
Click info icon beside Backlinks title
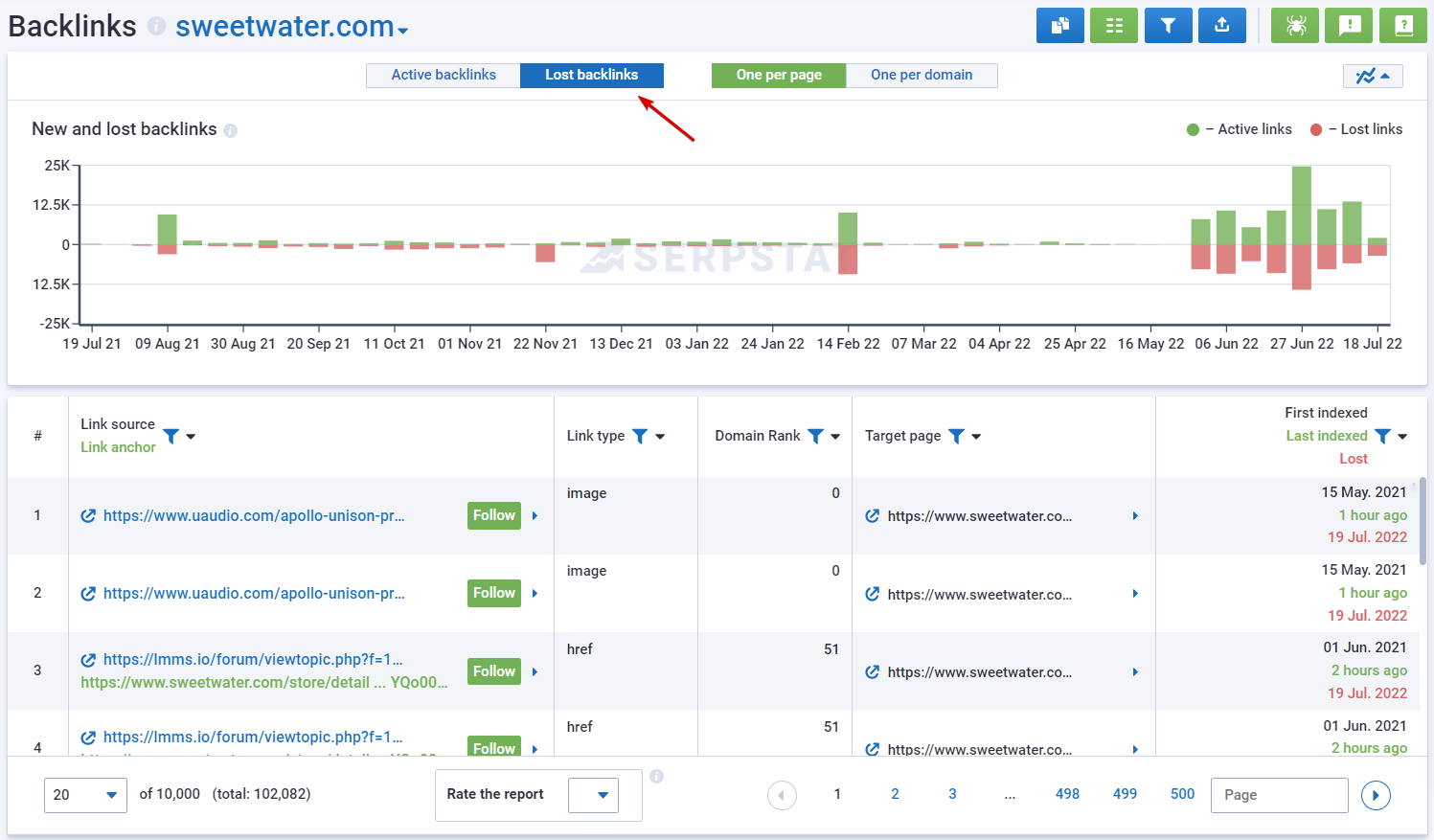pyautogui.click(x=156, y=27)
